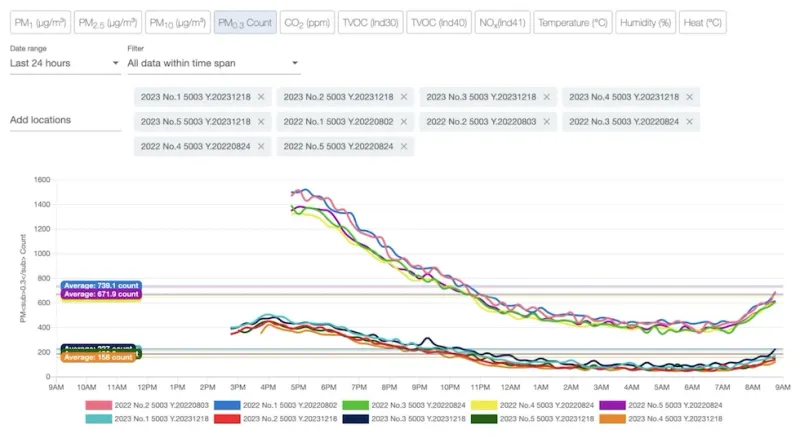
Task: Show the Humidity (%) metric
Action: [645, 22]
